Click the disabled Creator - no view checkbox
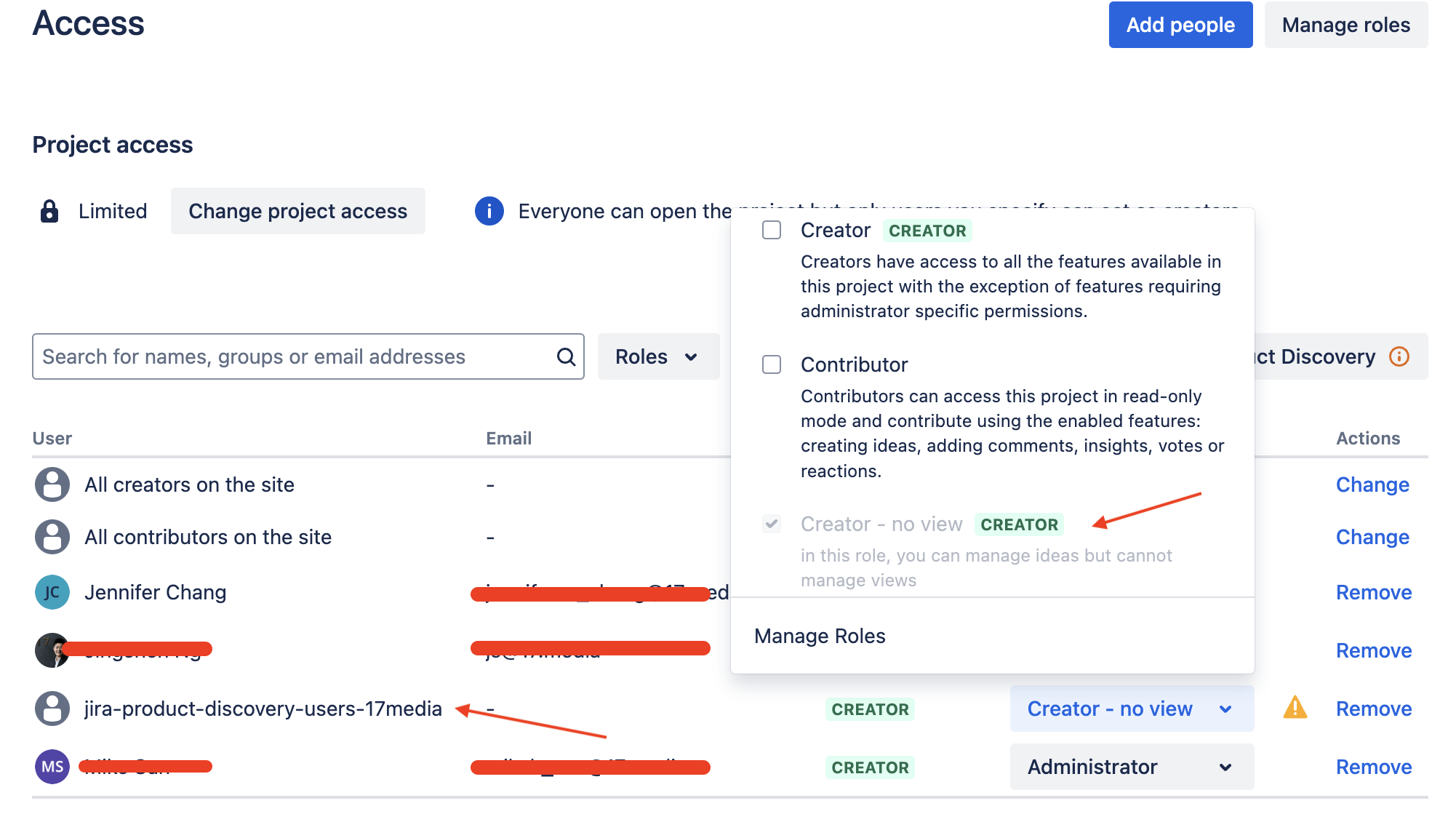This screenshot has width=1456, height=838. point(771,524)
